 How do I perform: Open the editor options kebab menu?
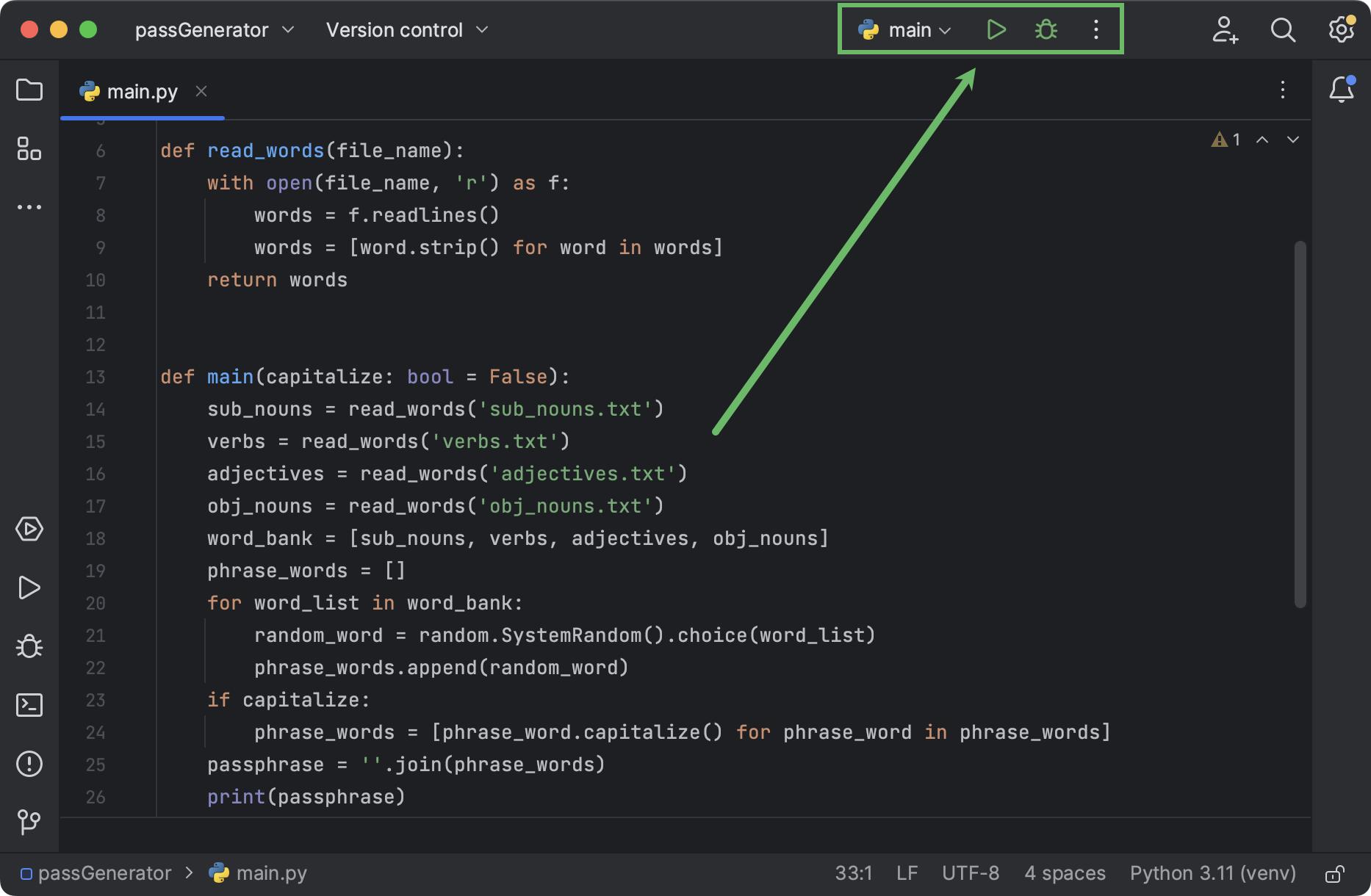1283,90
